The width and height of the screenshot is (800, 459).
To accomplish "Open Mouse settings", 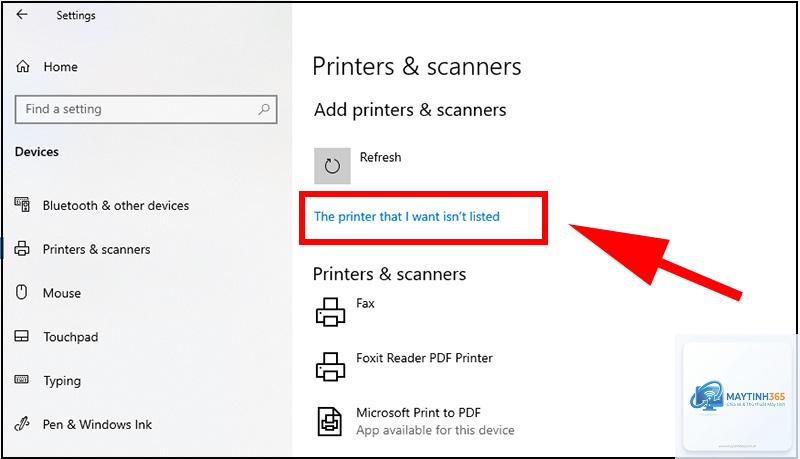I will [x=62, y=293].
